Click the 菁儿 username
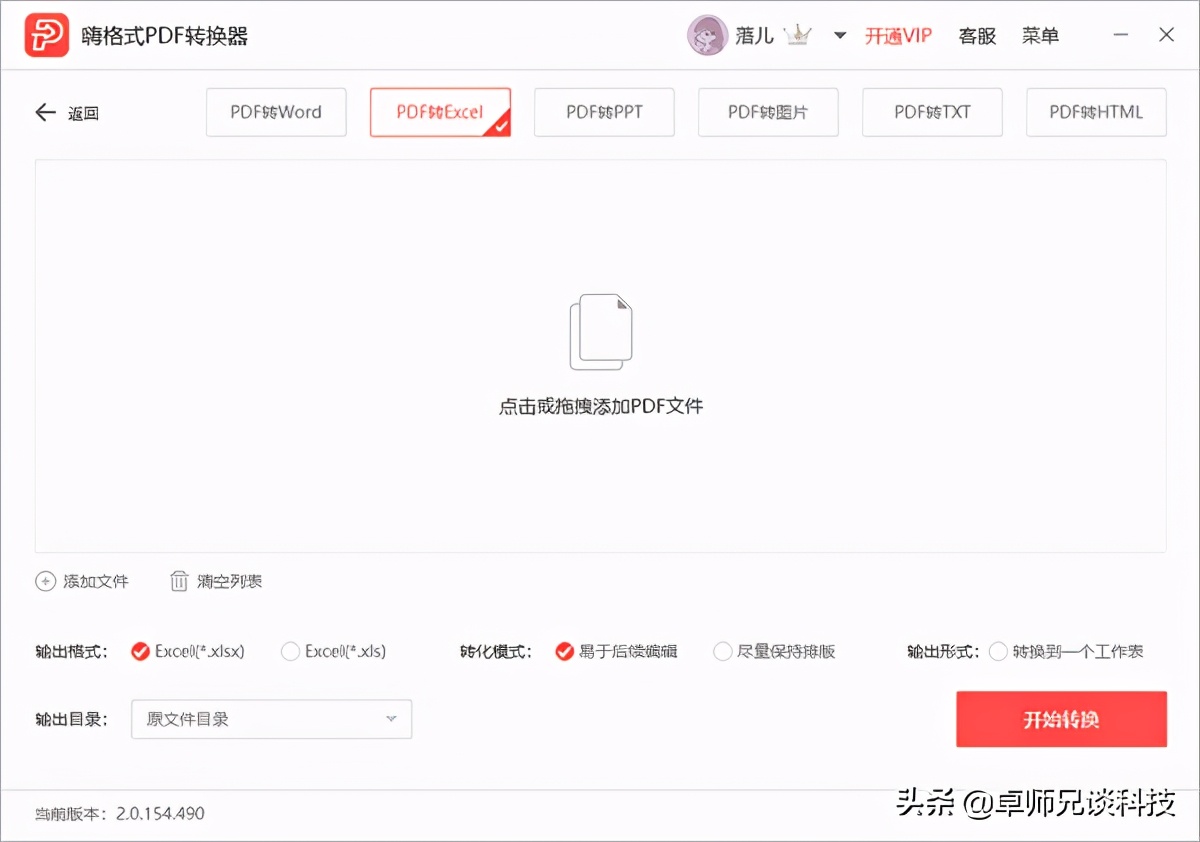This screenshot has height=842, width=1200. (x=755, y=36)
